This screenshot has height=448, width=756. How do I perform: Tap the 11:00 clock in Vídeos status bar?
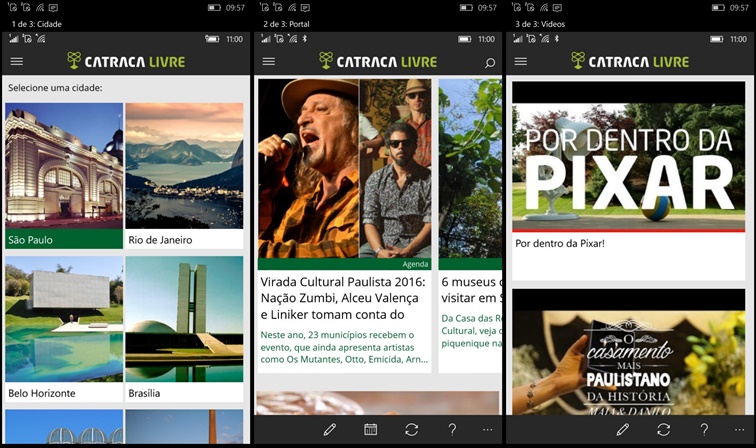(x=738, y=39)
